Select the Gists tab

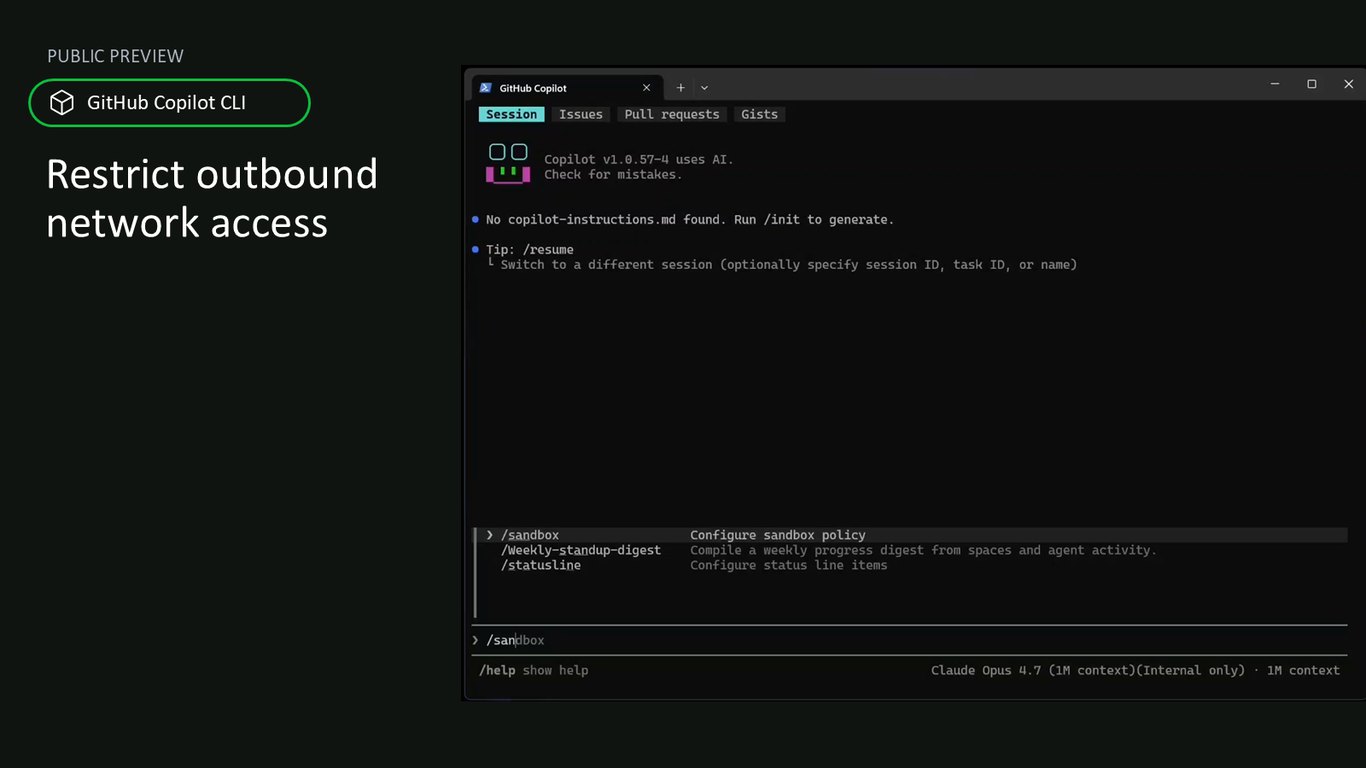[x=759, y=115]
